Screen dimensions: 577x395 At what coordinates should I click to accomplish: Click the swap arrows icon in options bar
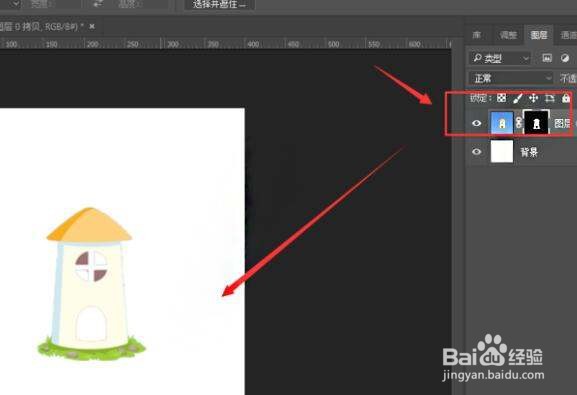coord(98,4)
